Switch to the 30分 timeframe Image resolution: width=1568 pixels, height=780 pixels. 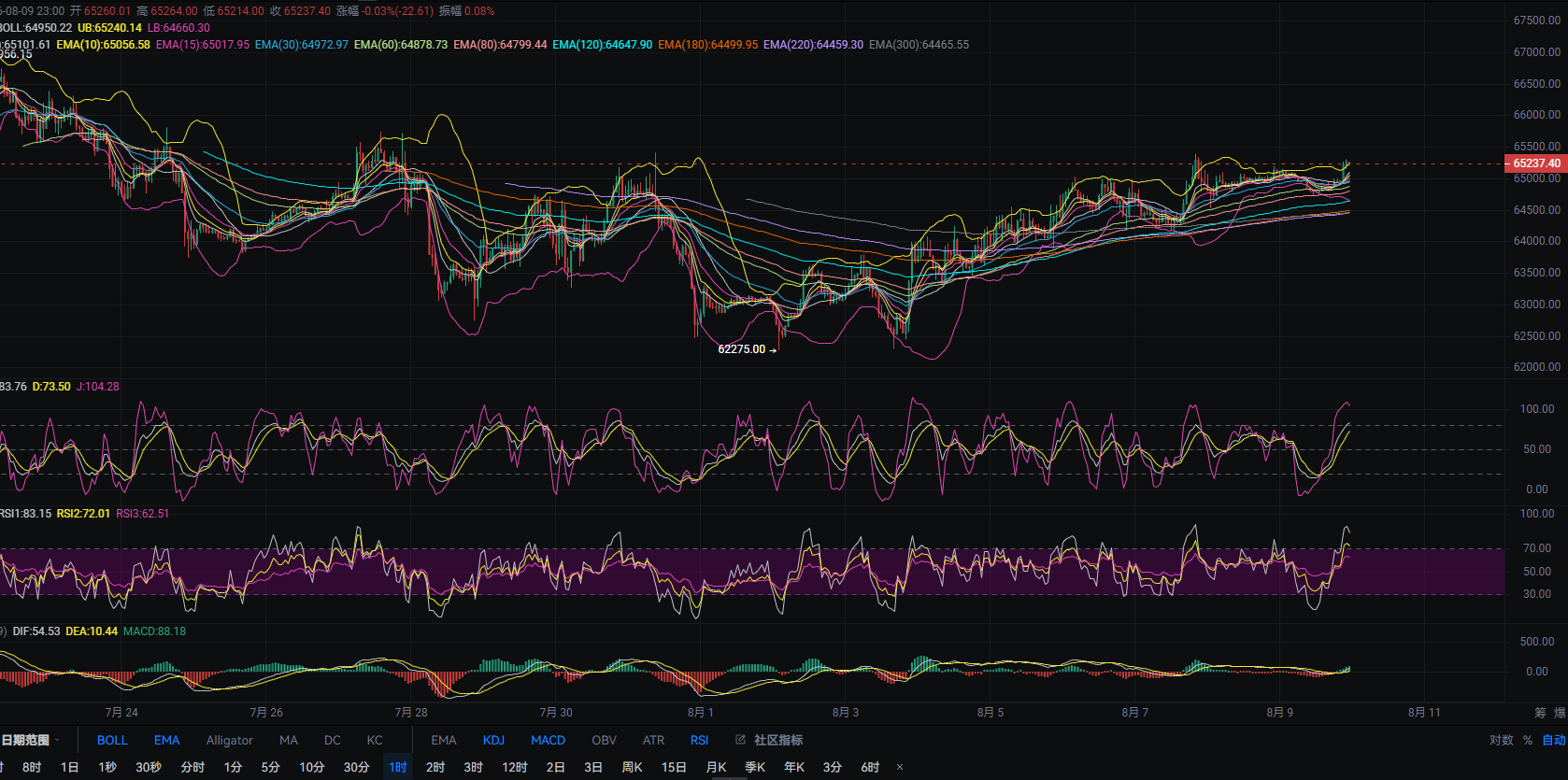[356, 767]
